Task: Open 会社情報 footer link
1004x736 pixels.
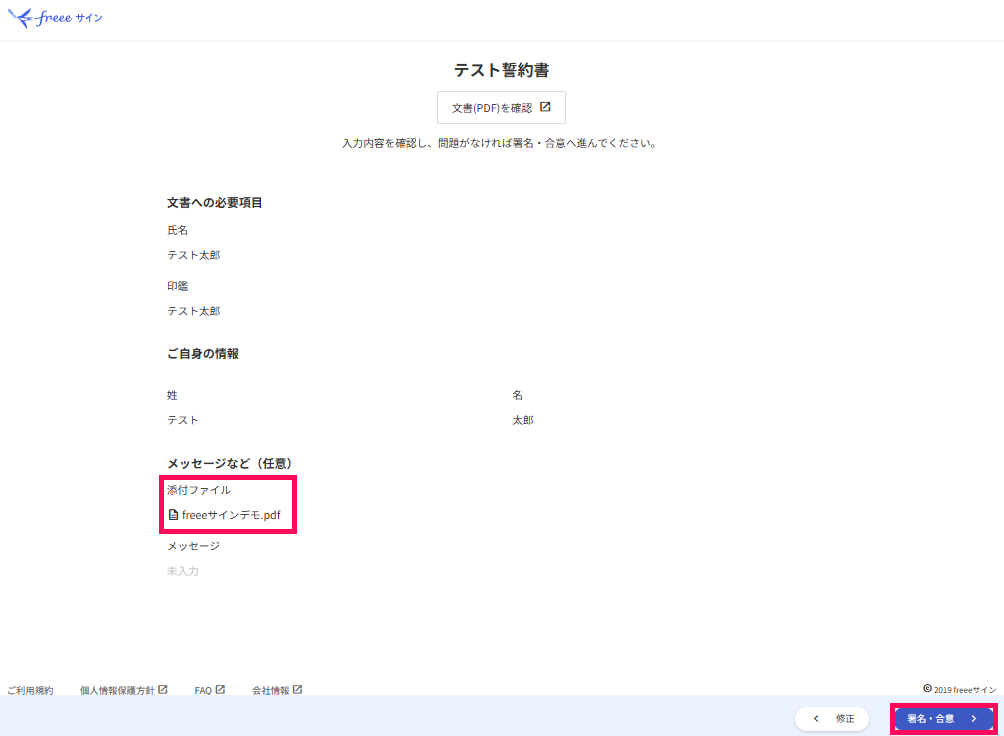Action: click(271, 691)
